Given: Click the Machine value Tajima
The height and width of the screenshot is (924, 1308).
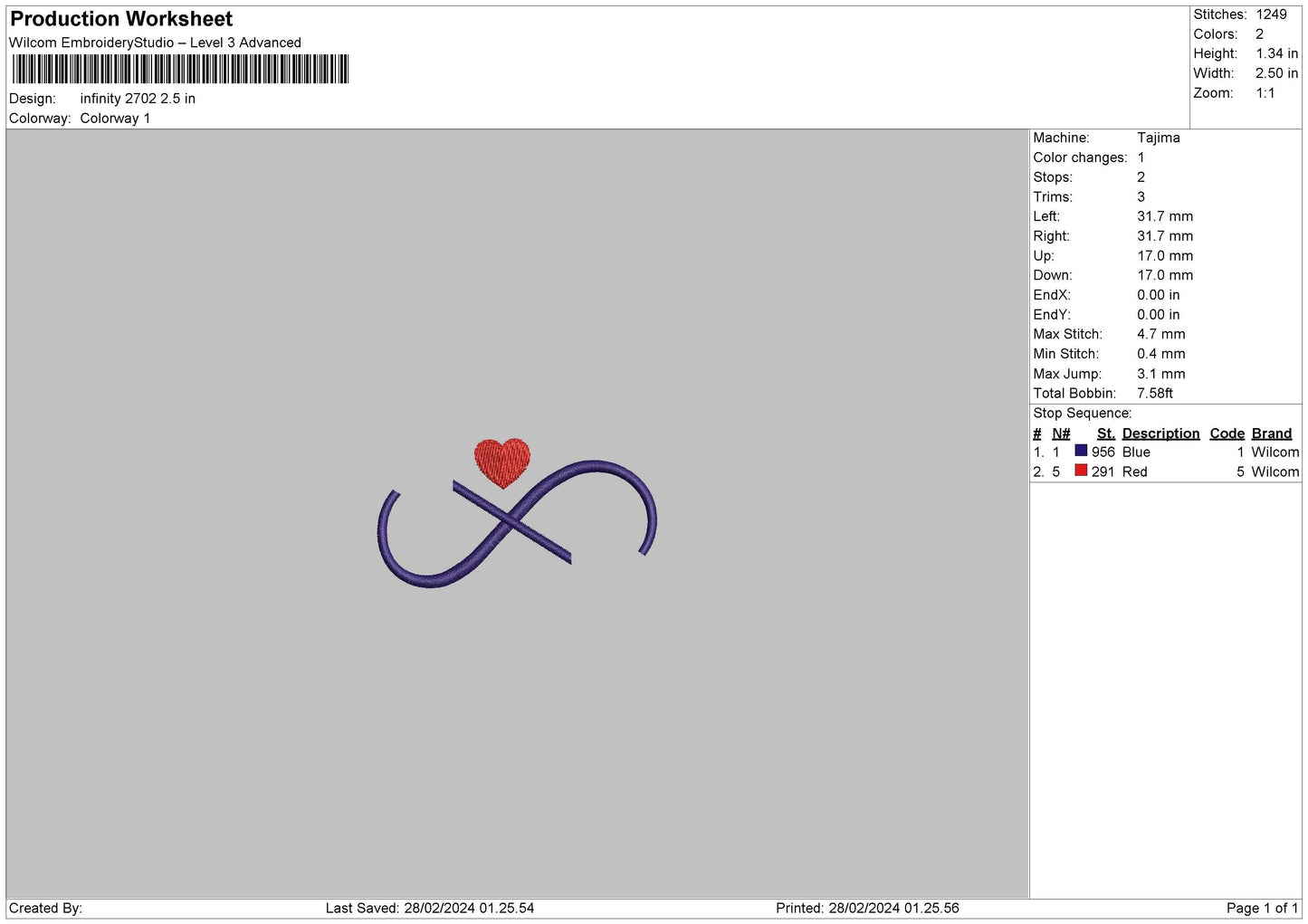Looking at the screenshot, I should [1158, 138].
